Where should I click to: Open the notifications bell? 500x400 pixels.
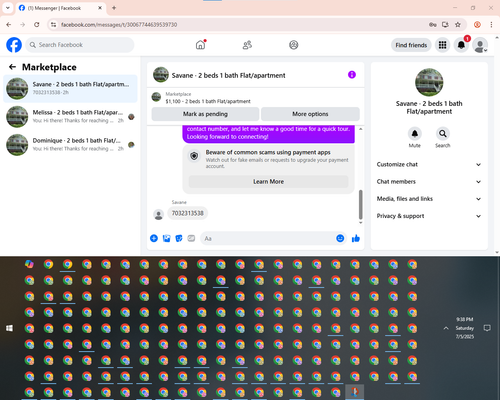click(x=461, y=45)
